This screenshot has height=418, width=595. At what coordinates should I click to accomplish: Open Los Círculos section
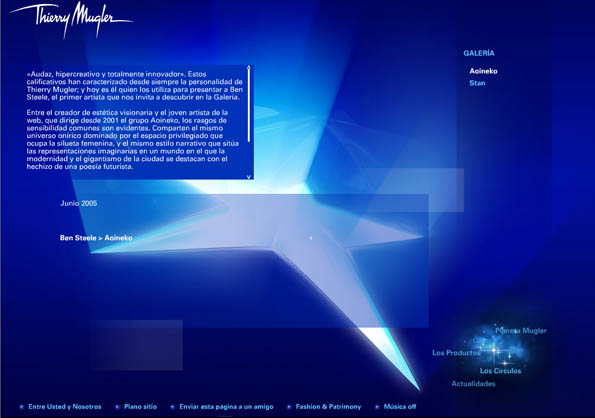[500, 371]
